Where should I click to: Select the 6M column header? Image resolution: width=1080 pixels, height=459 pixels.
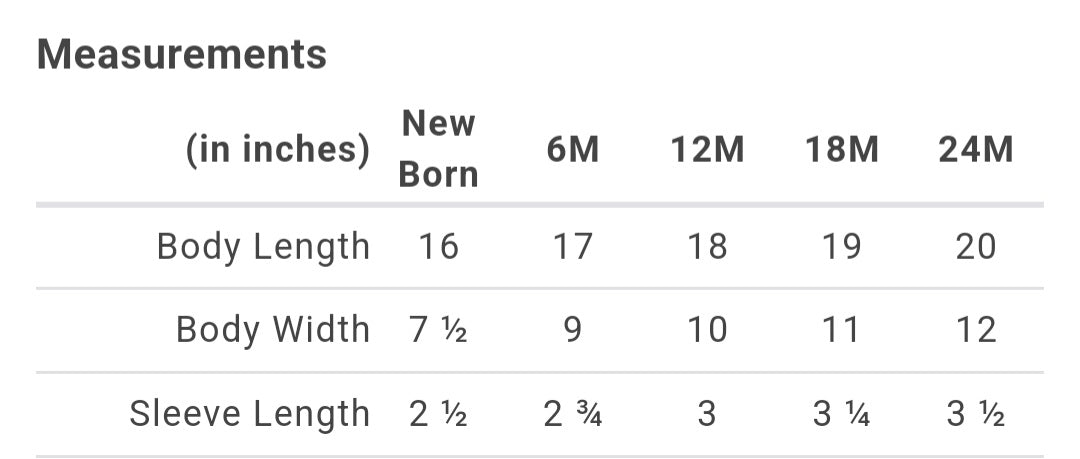pyautogui.click(x=573, y=149)
